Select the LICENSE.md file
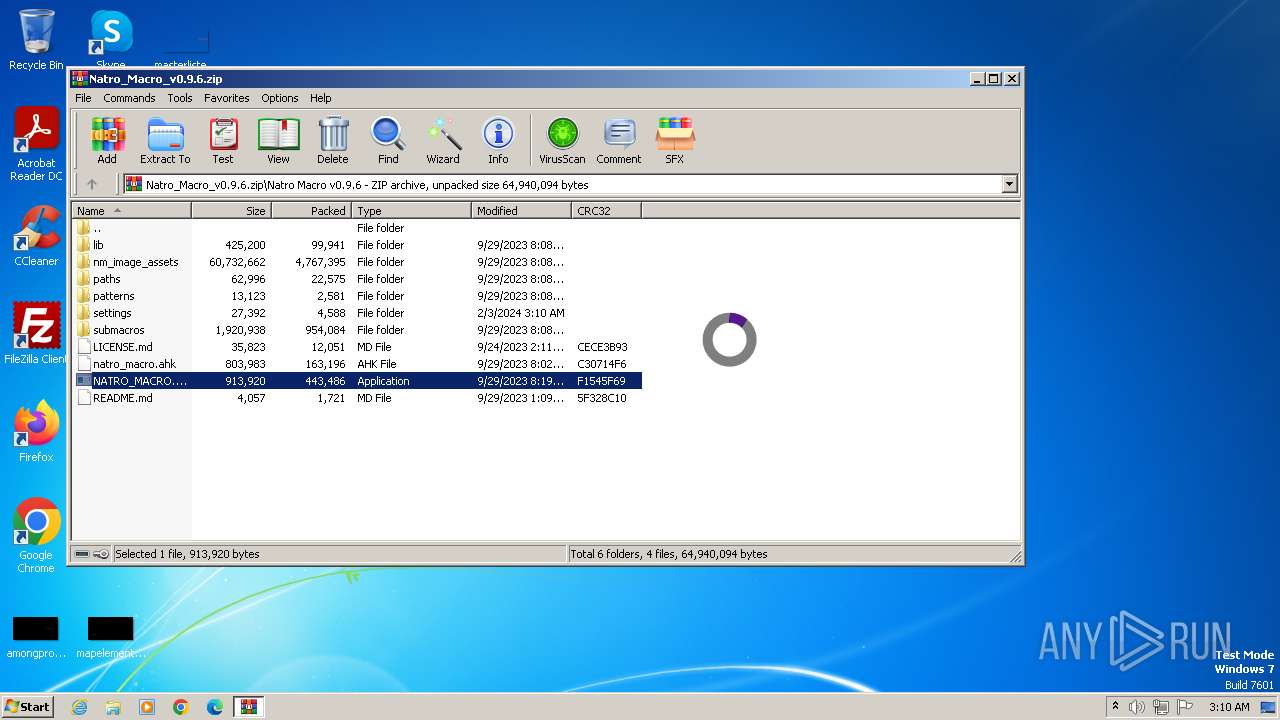The width and height of the screenshot is (1280, 720). [x=357, y=347]
